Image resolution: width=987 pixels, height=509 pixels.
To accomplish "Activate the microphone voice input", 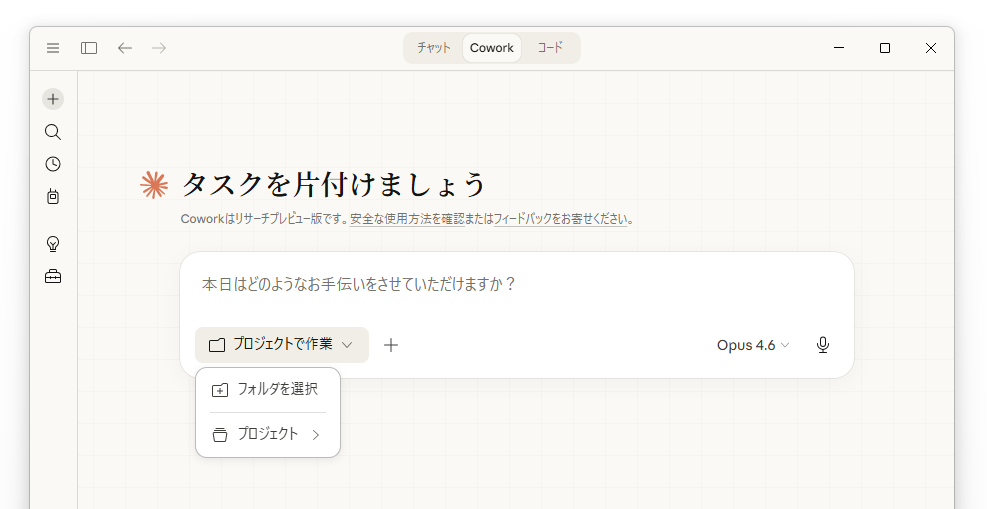I will click(x=822, y=345).
